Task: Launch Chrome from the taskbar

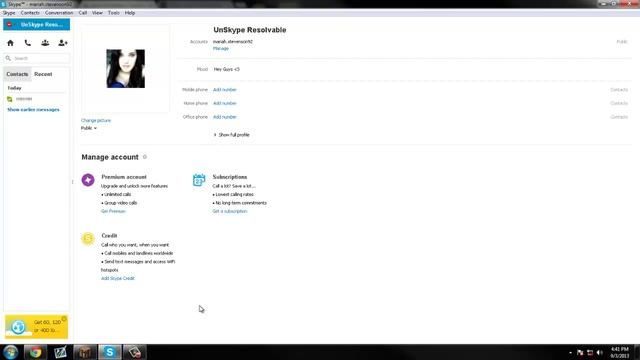Action: pyautogui.click(x=35, y=352)
